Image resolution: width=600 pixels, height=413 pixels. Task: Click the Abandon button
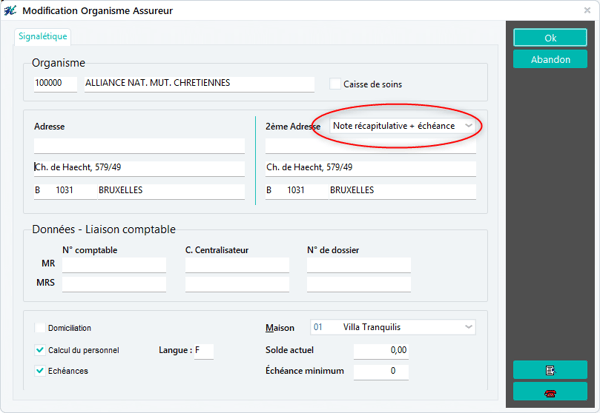pyautogui.click(x=550, y=59)
